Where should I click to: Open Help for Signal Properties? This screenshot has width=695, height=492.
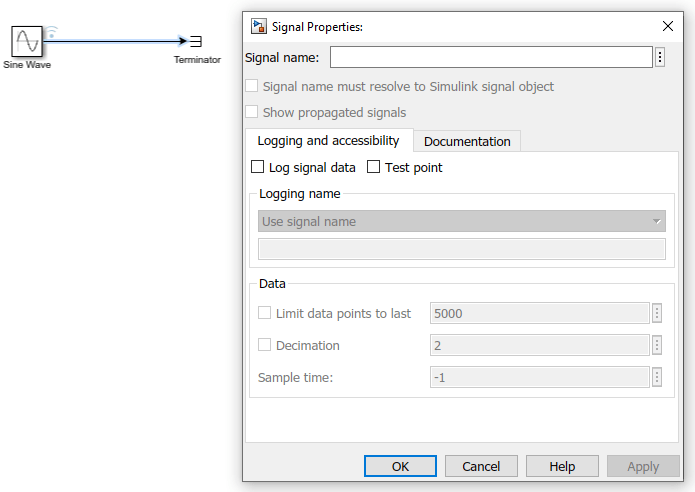(x=562, y=466)
